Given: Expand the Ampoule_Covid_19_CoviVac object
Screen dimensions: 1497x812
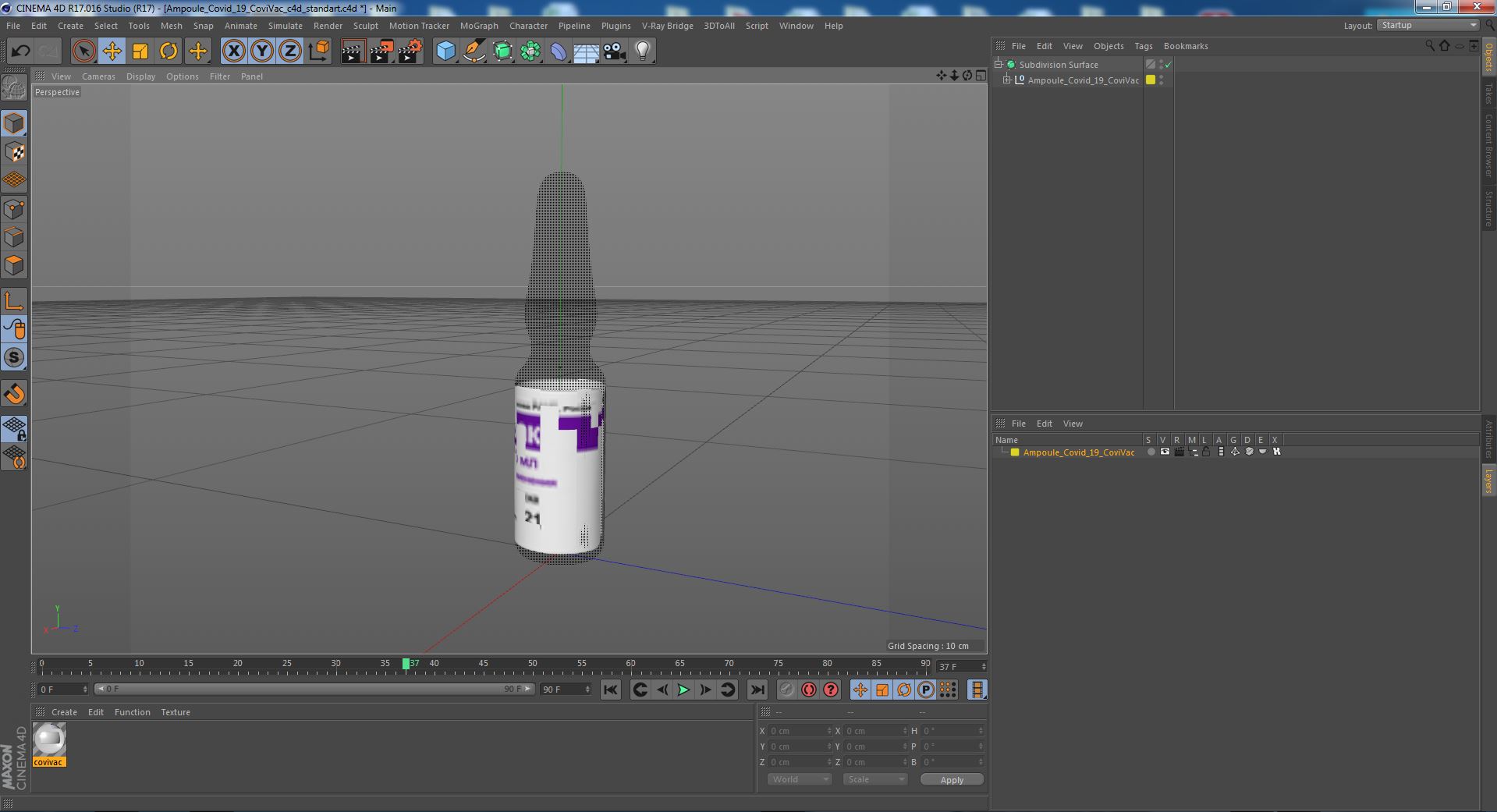Looking at the screenshot, I should [x=1007, y=80].
